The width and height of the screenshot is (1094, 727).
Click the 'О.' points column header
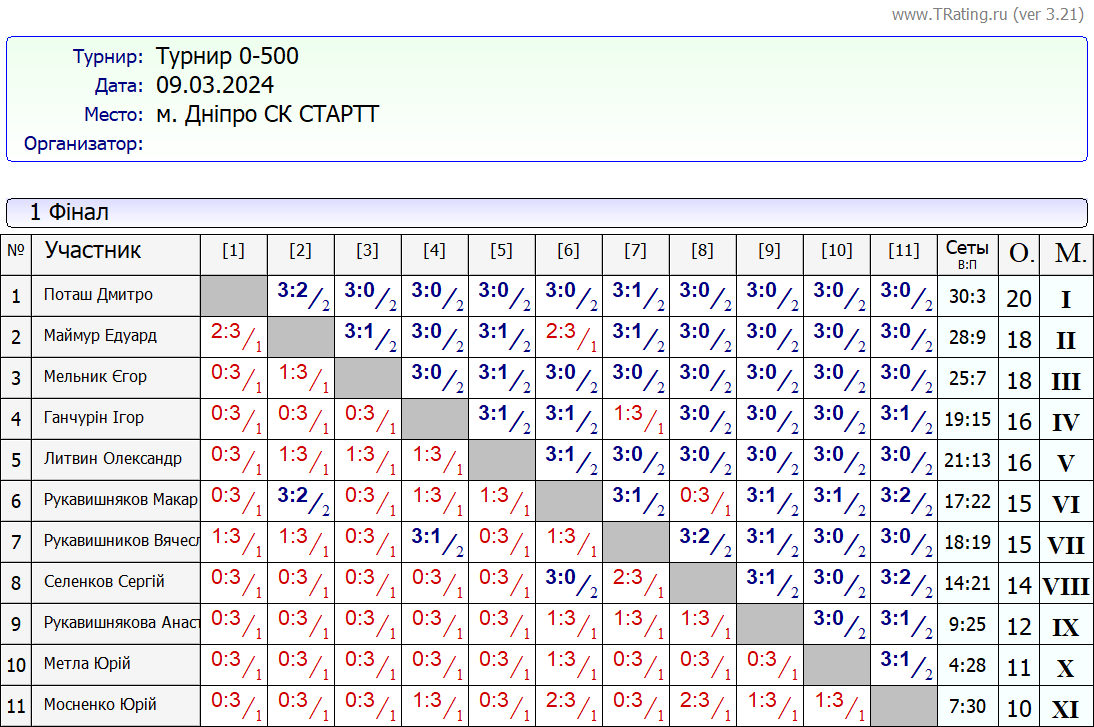point(1019,254)
